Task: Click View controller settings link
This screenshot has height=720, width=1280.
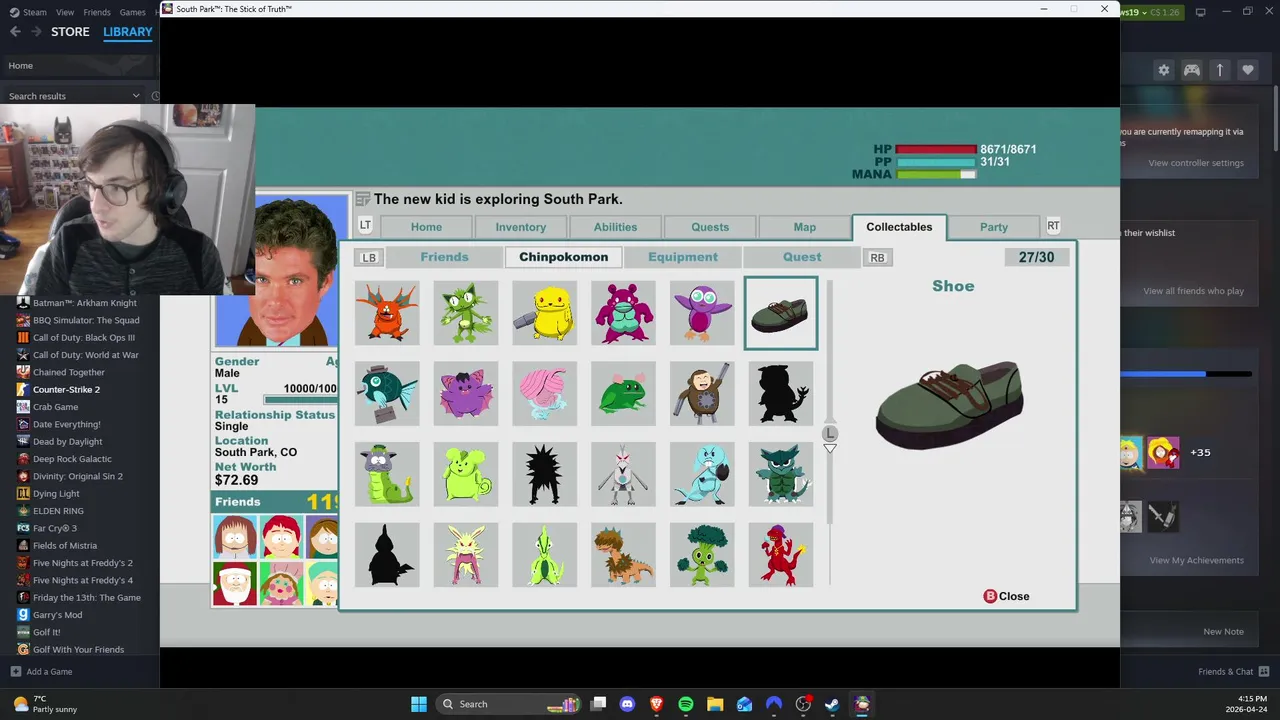Action: [1196, 163]
